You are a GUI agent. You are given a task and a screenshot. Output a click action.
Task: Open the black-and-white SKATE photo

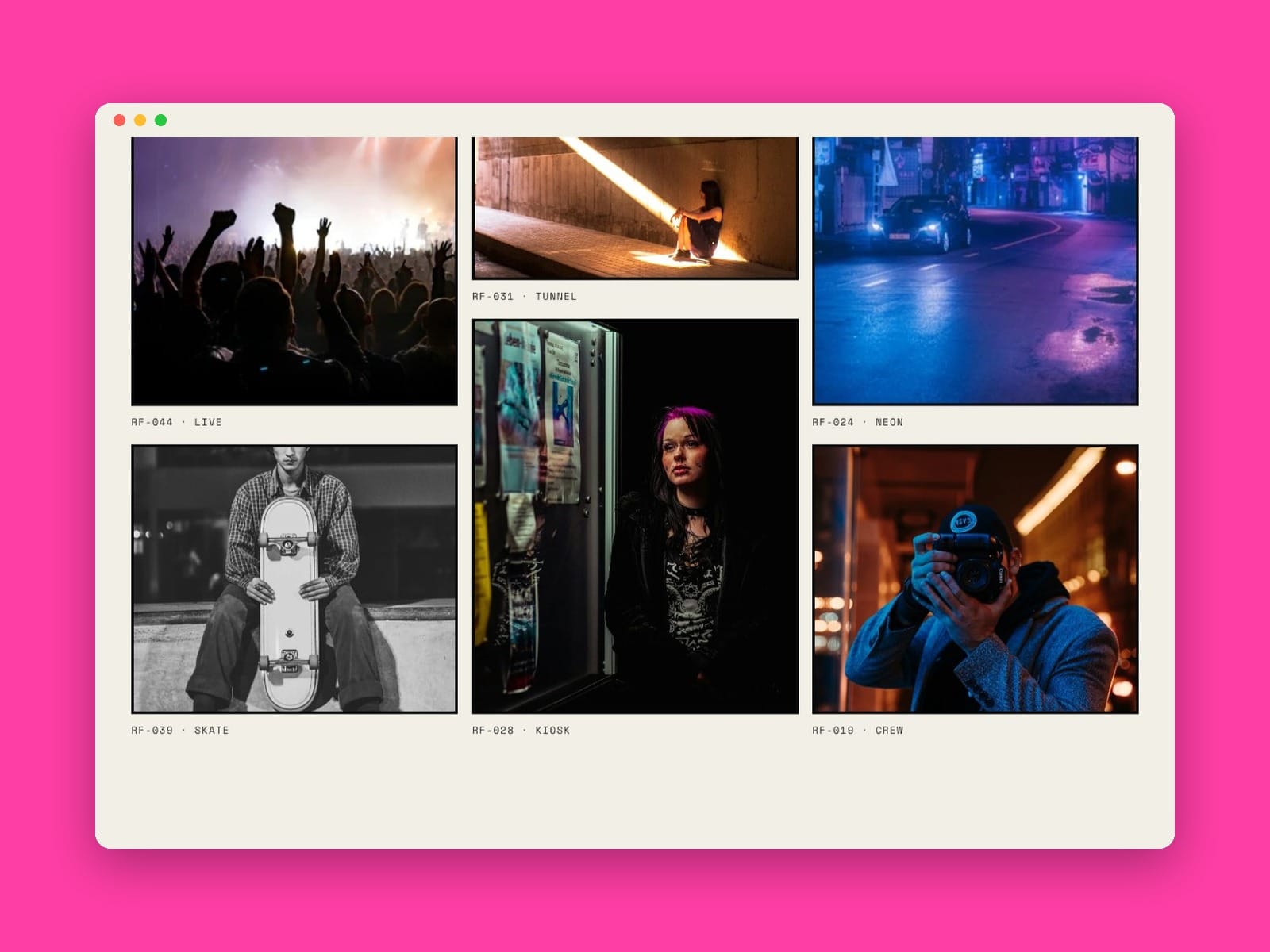tap(294, 579)
